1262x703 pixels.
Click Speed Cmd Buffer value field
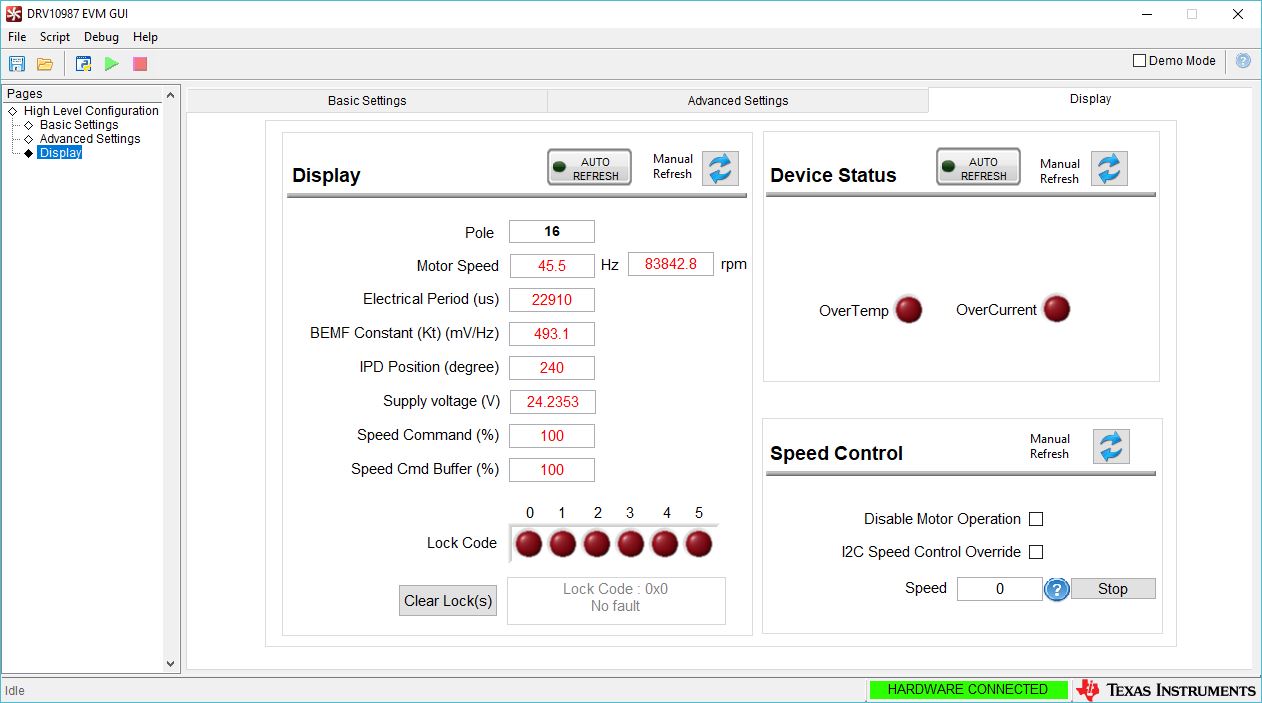point(552,470)
